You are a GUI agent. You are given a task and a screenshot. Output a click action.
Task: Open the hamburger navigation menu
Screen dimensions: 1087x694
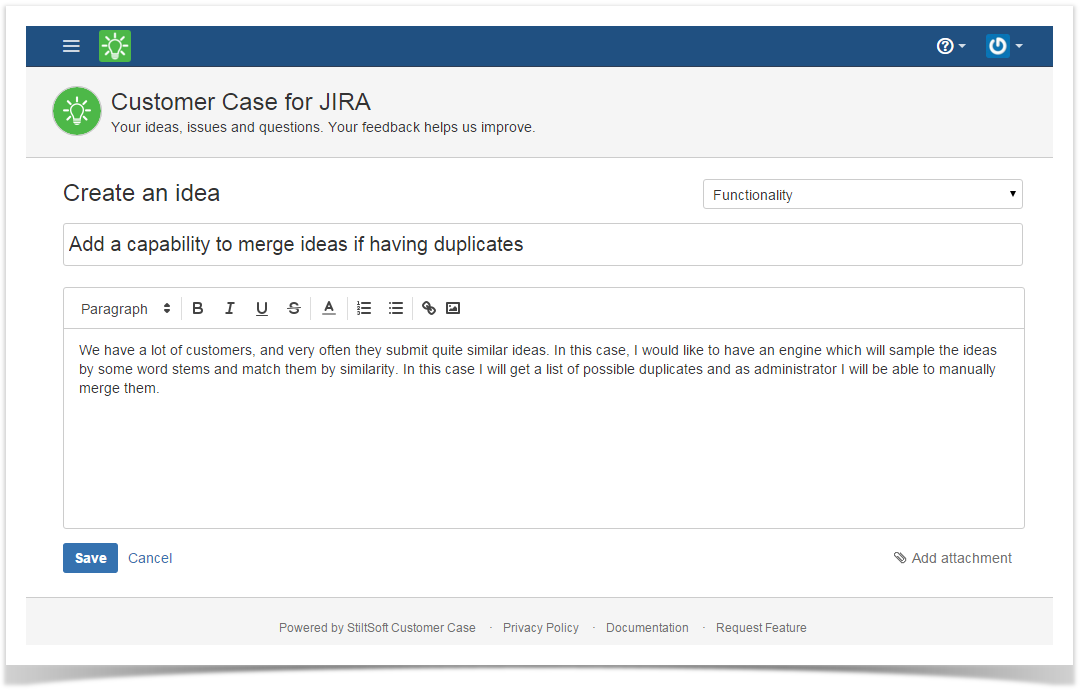pyautogui.click(x=71, y=46)
